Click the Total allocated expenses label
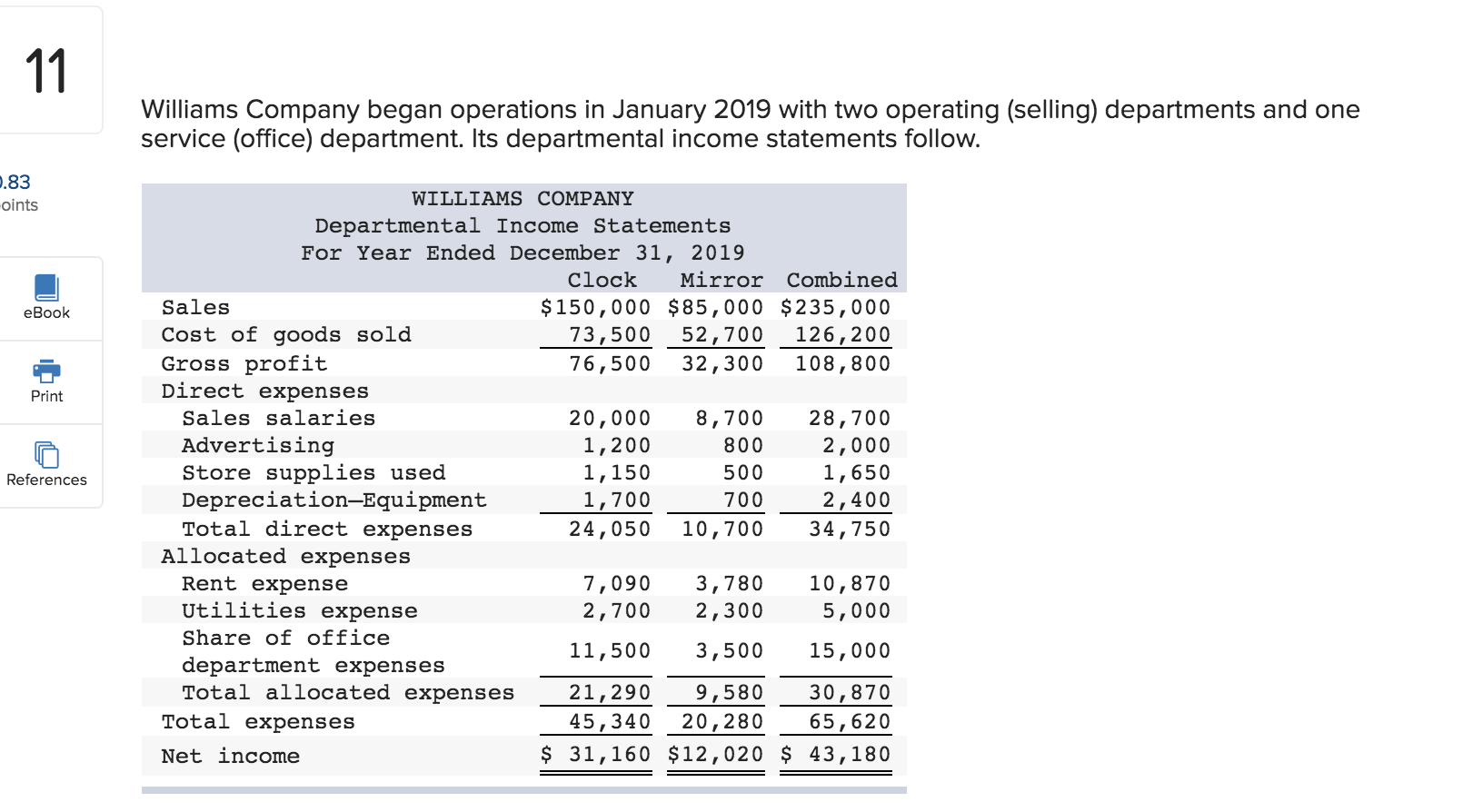1463x812 pixels. tap(348, 692)
